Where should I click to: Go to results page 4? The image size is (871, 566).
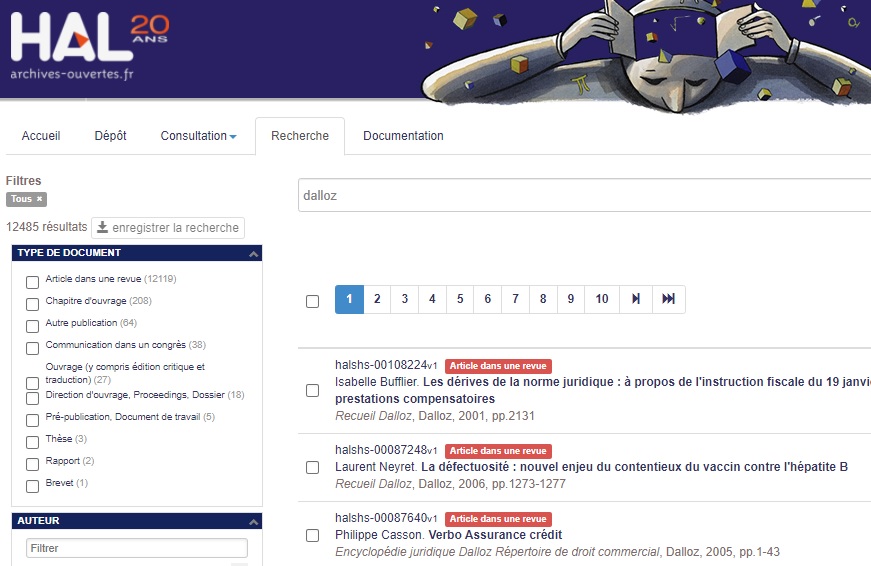(x=432, y=299)
